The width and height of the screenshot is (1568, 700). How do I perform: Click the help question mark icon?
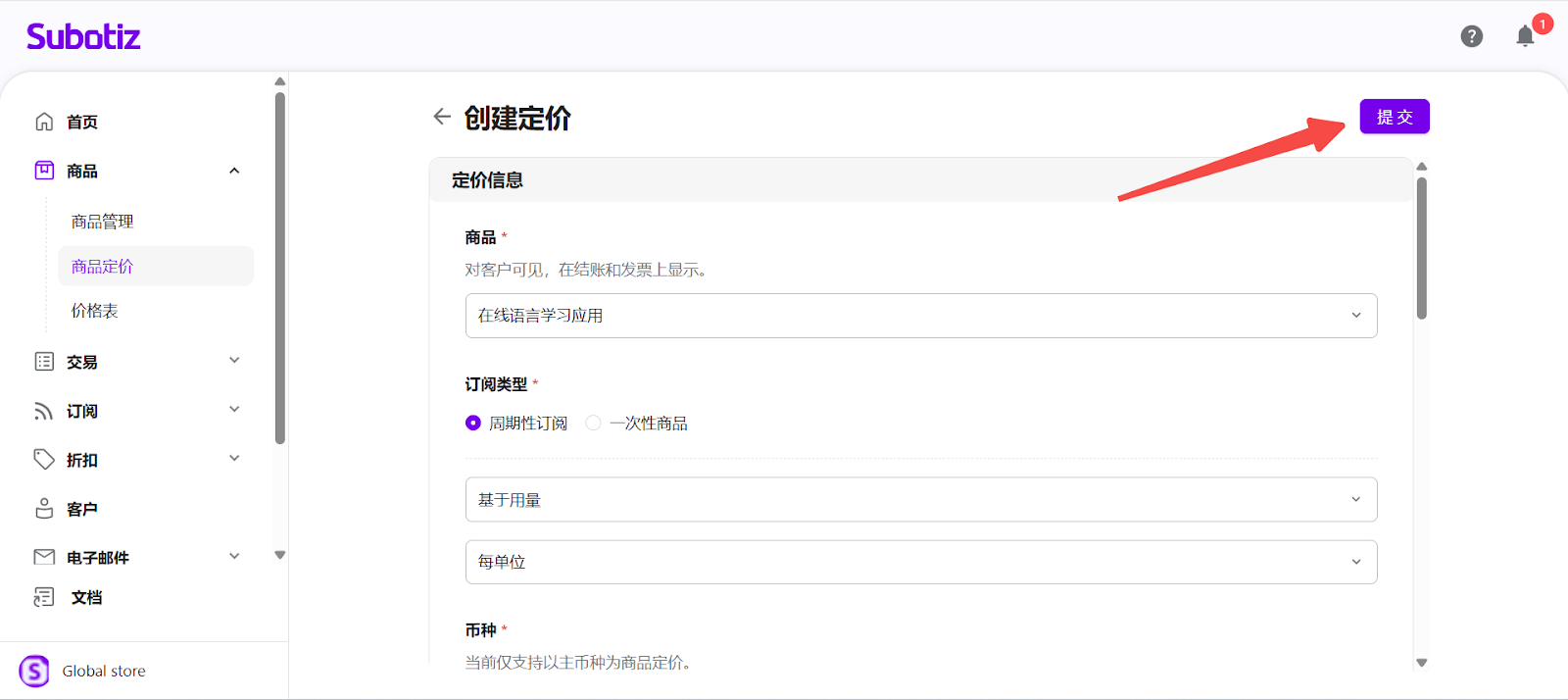click(x=1471, y=36)
